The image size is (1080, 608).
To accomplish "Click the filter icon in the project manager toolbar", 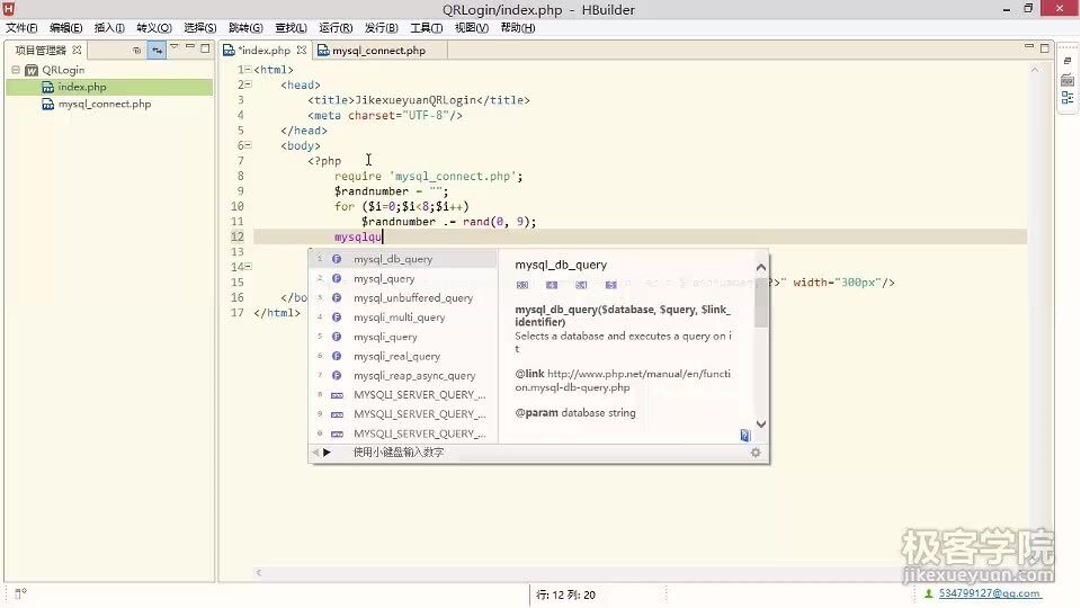I will [138, 49].
